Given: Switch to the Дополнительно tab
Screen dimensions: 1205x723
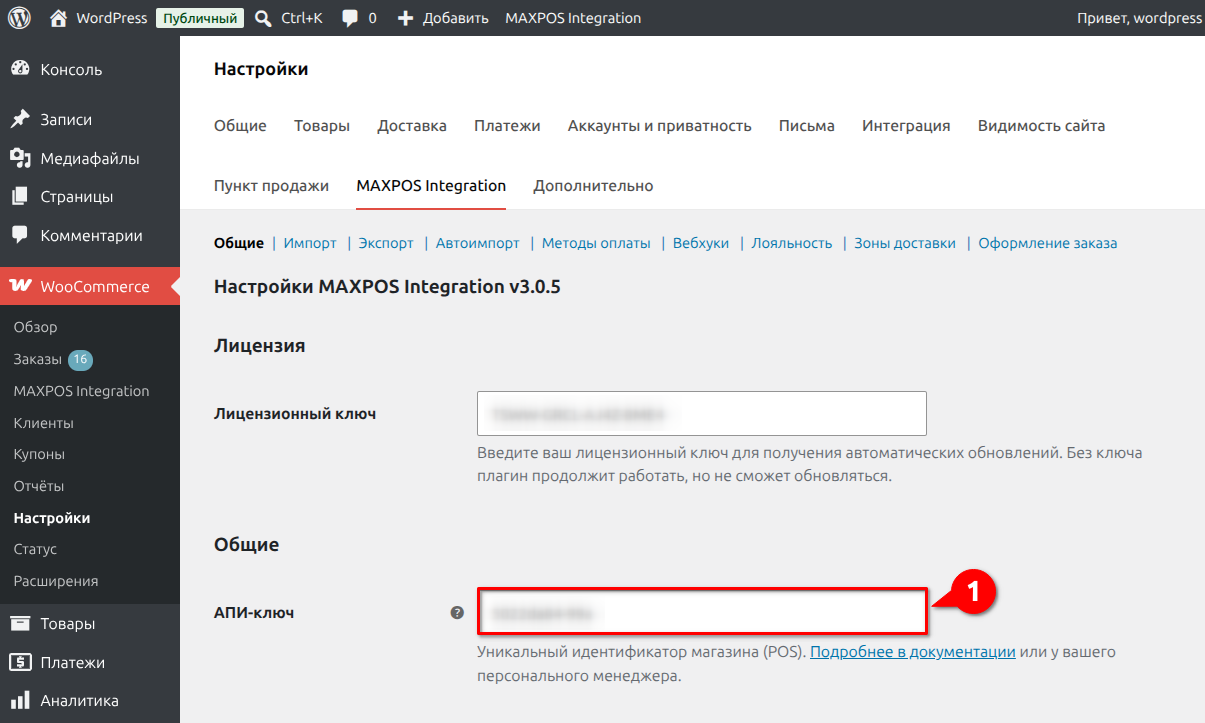Looking at the screenshot, I should (593, 186).
